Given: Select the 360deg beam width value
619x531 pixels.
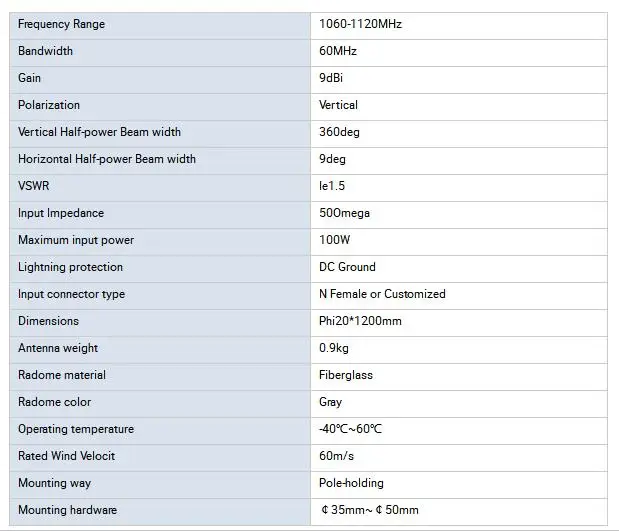Looking at the screenshot, I should tap(338, 132).
